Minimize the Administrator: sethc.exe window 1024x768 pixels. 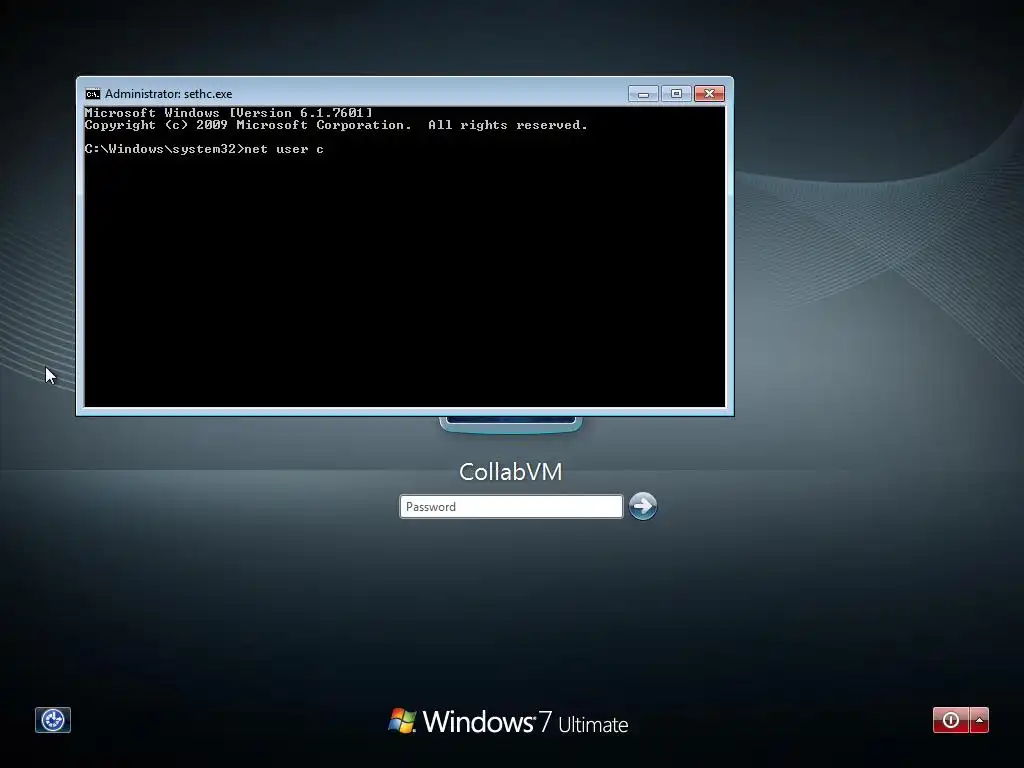coord(643,94)
